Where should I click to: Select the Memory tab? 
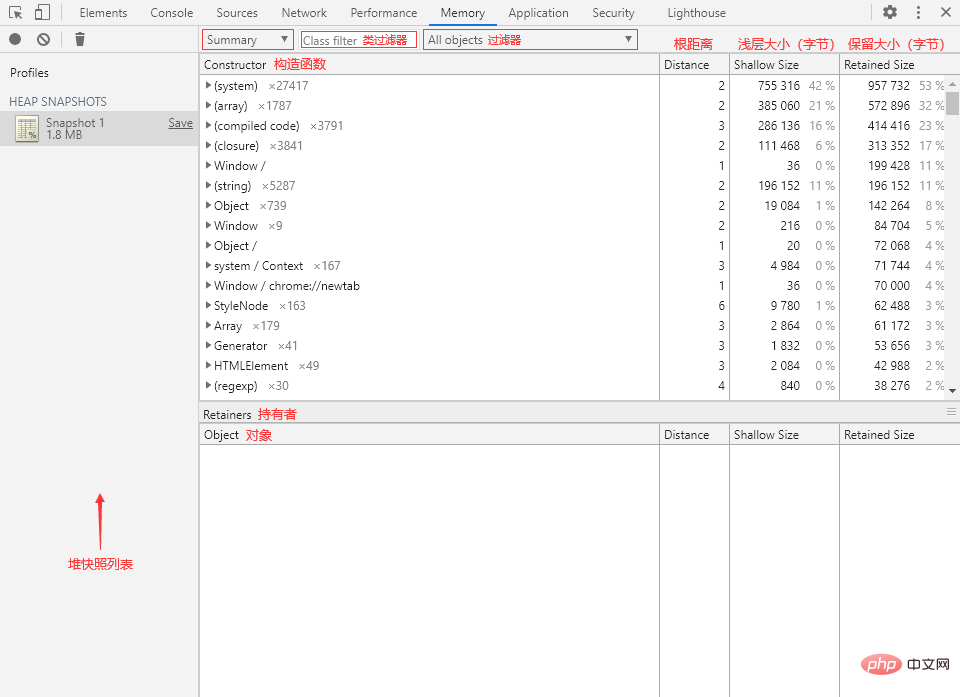462,13
